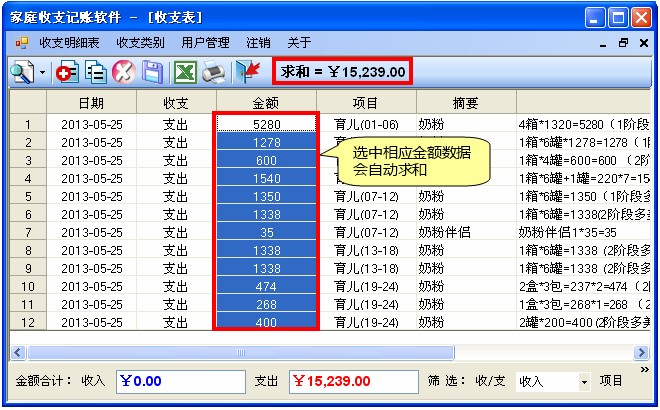
Task: Click the app icon left of 收支明细表
Action: click(21, 43)
